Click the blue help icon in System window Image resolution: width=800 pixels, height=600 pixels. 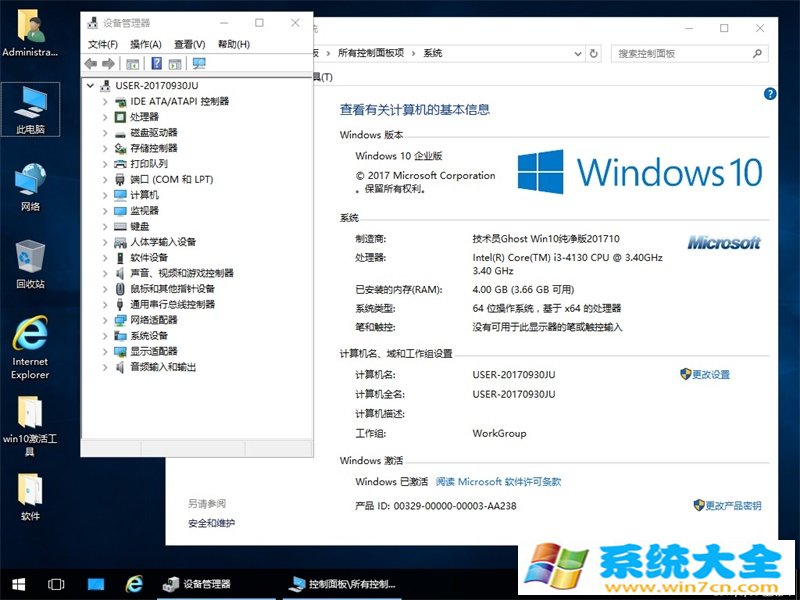click(770, 94)
